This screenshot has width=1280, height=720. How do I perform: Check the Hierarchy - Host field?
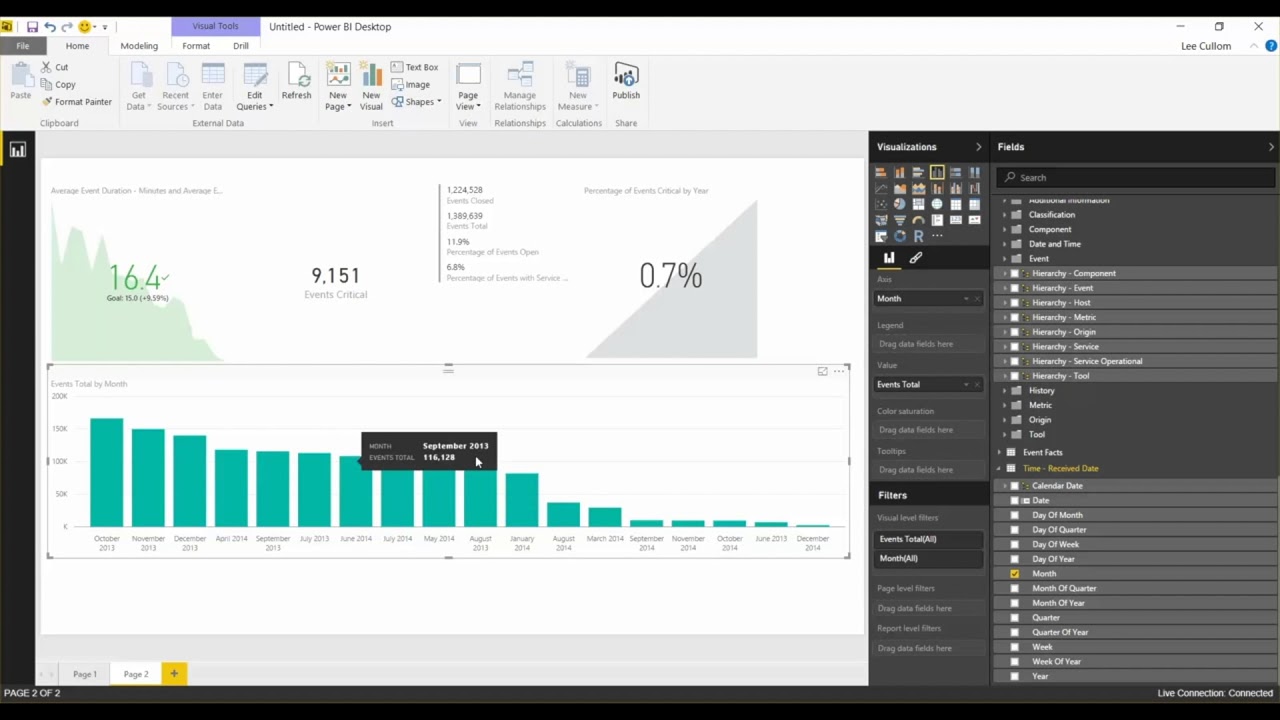click(x=1014, y=303)
